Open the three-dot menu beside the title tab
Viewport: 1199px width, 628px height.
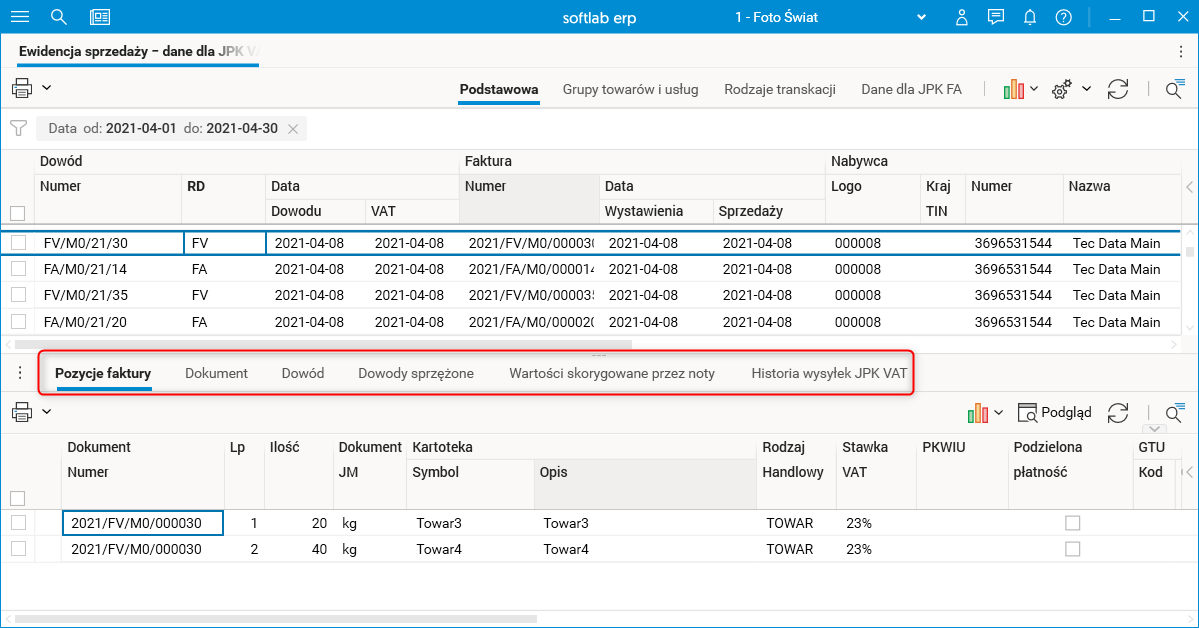[1181, 51]
